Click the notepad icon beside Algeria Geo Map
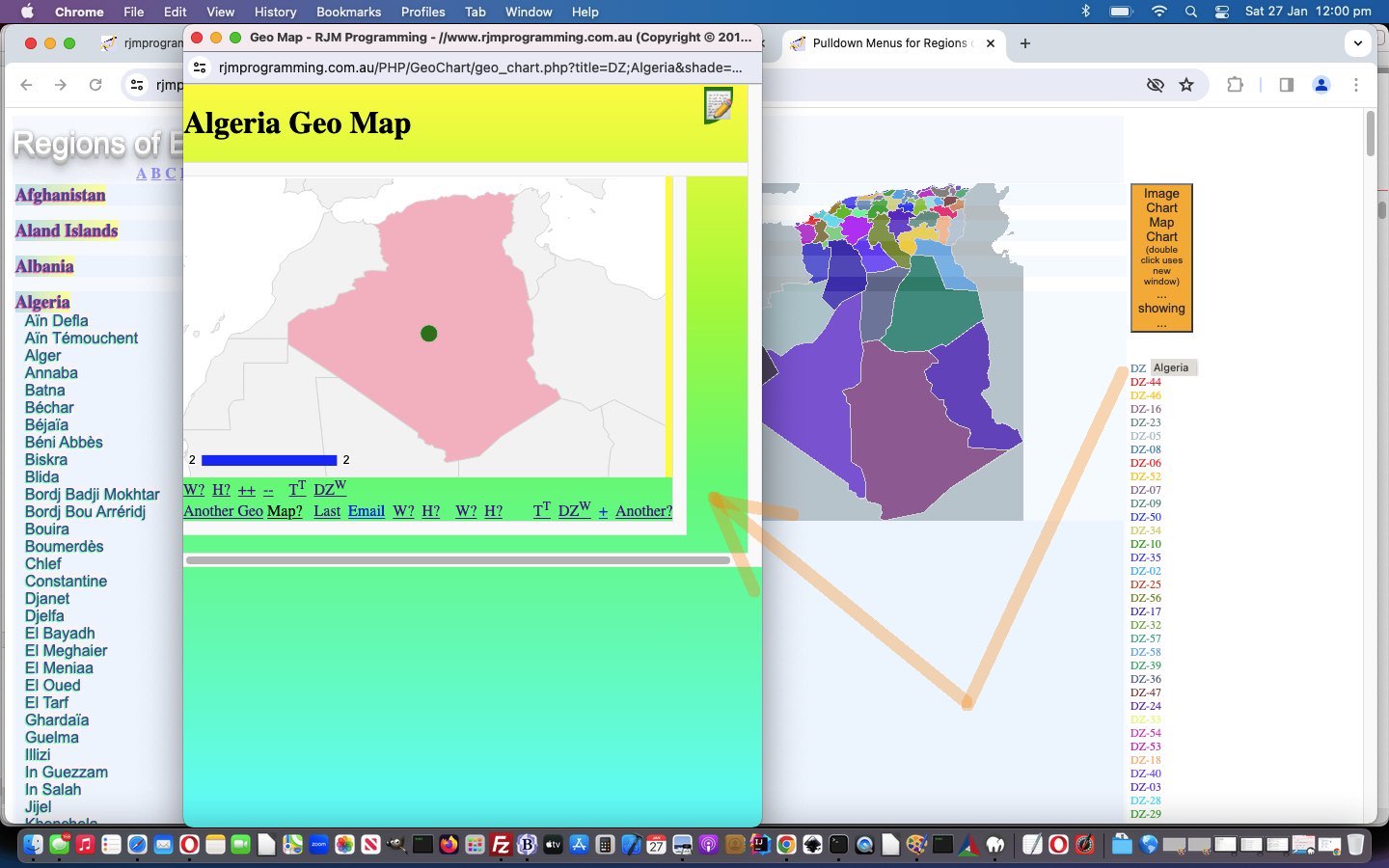This screenshot has width=1389, height=868. (718, 105)
